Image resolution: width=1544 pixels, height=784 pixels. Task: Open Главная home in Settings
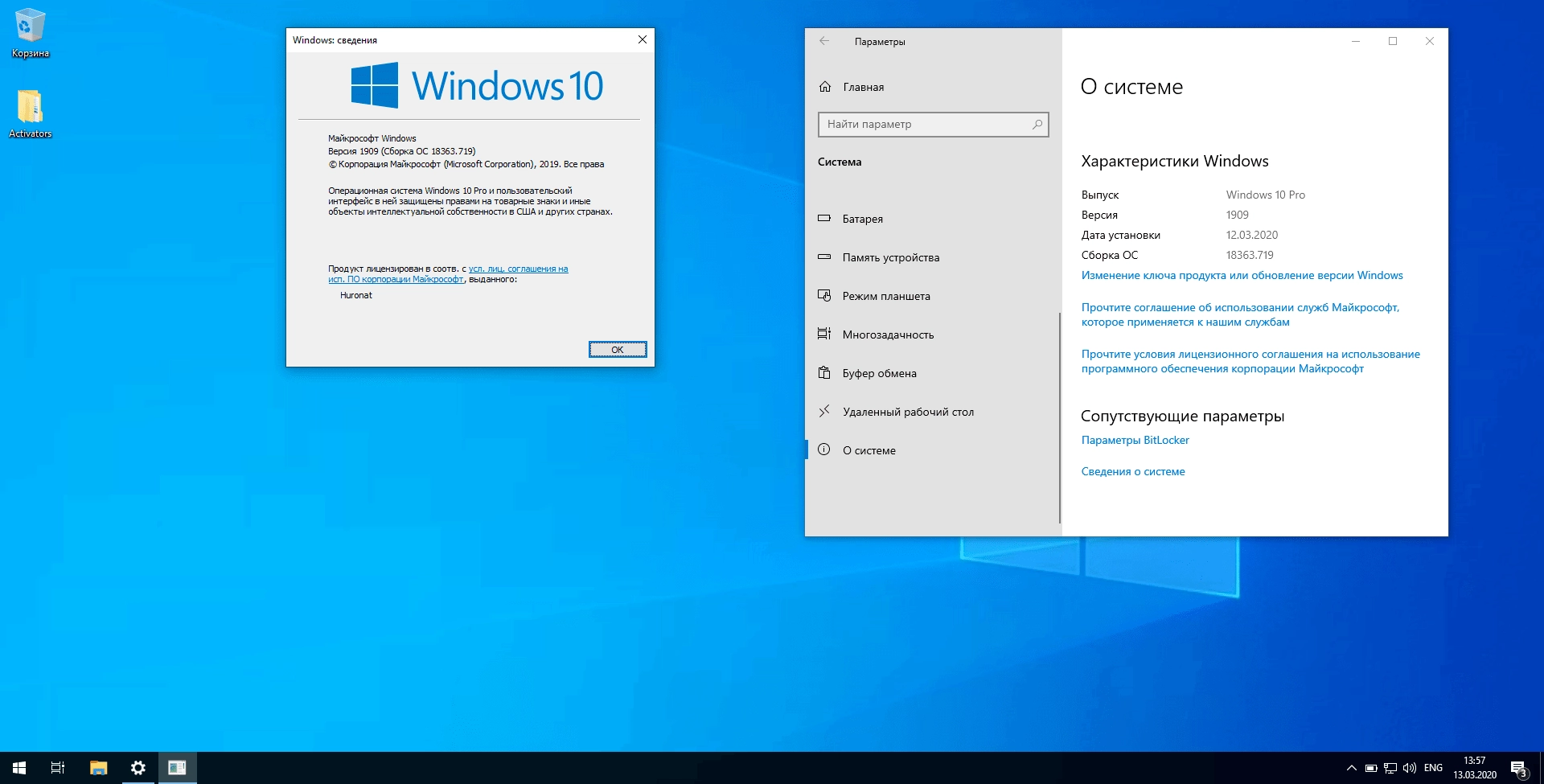(x=863, y=87)
